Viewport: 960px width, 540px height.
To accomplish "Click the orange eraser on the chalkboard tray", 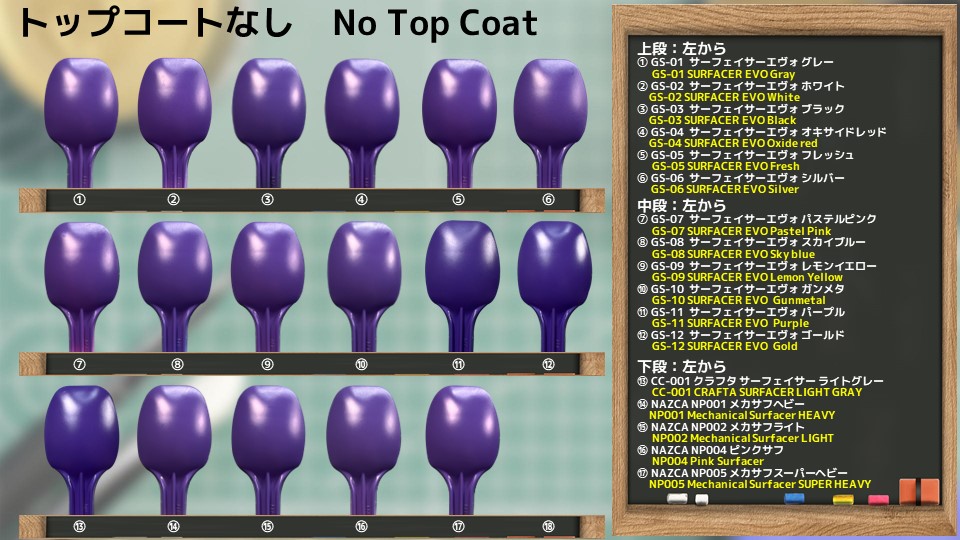I will pos(919,492).
